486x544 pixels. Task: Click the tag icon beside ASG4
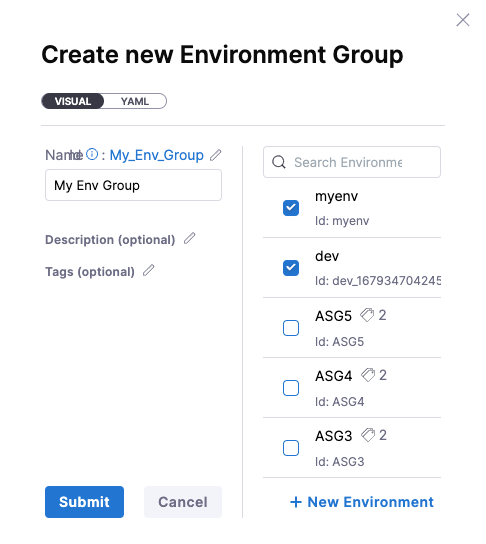tap(368, 375)
